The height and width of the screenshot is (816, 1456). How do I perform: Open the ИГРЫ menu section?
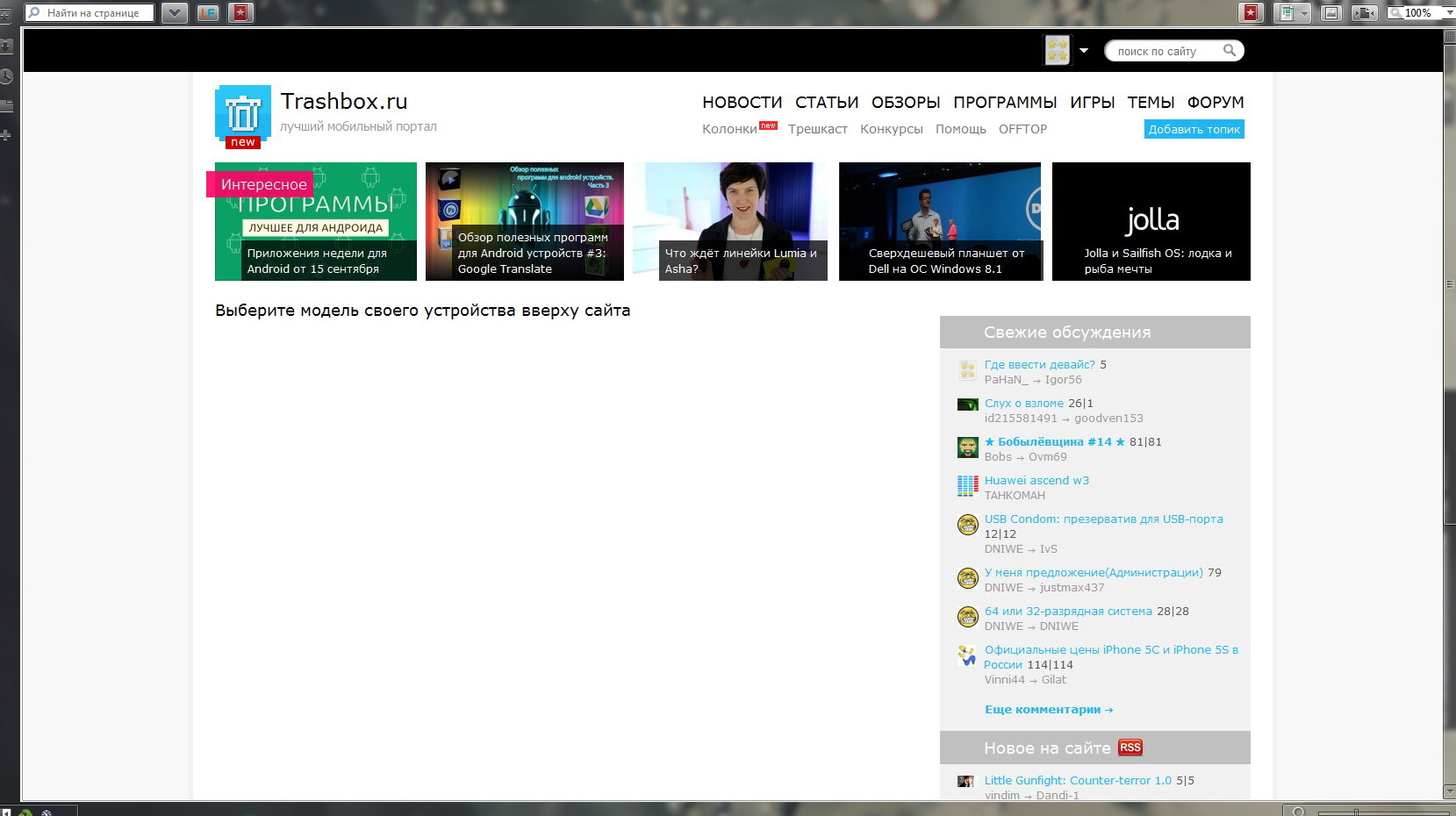(x=1093, y=103)
